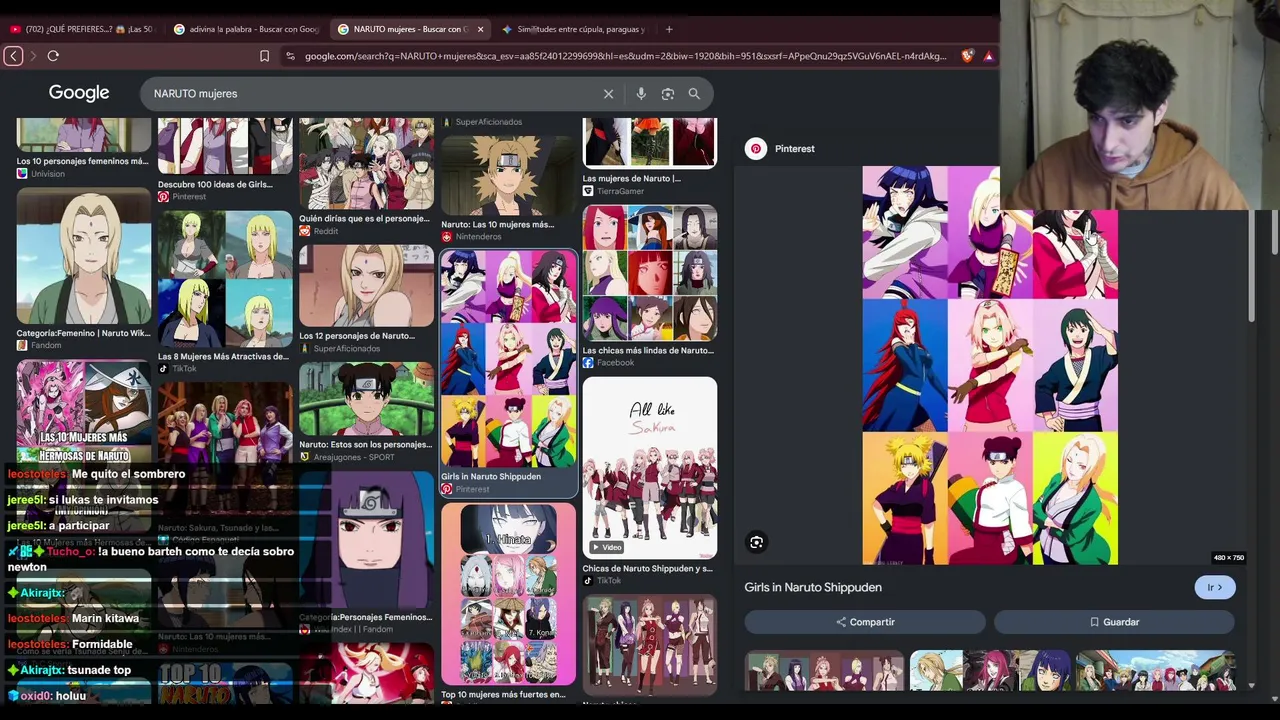Image resolution: width=1280 pixels, height=720 pixels.
Task: Click 'Los 10 personajes femeninos más' caption
Action: (x=82, y=161)
